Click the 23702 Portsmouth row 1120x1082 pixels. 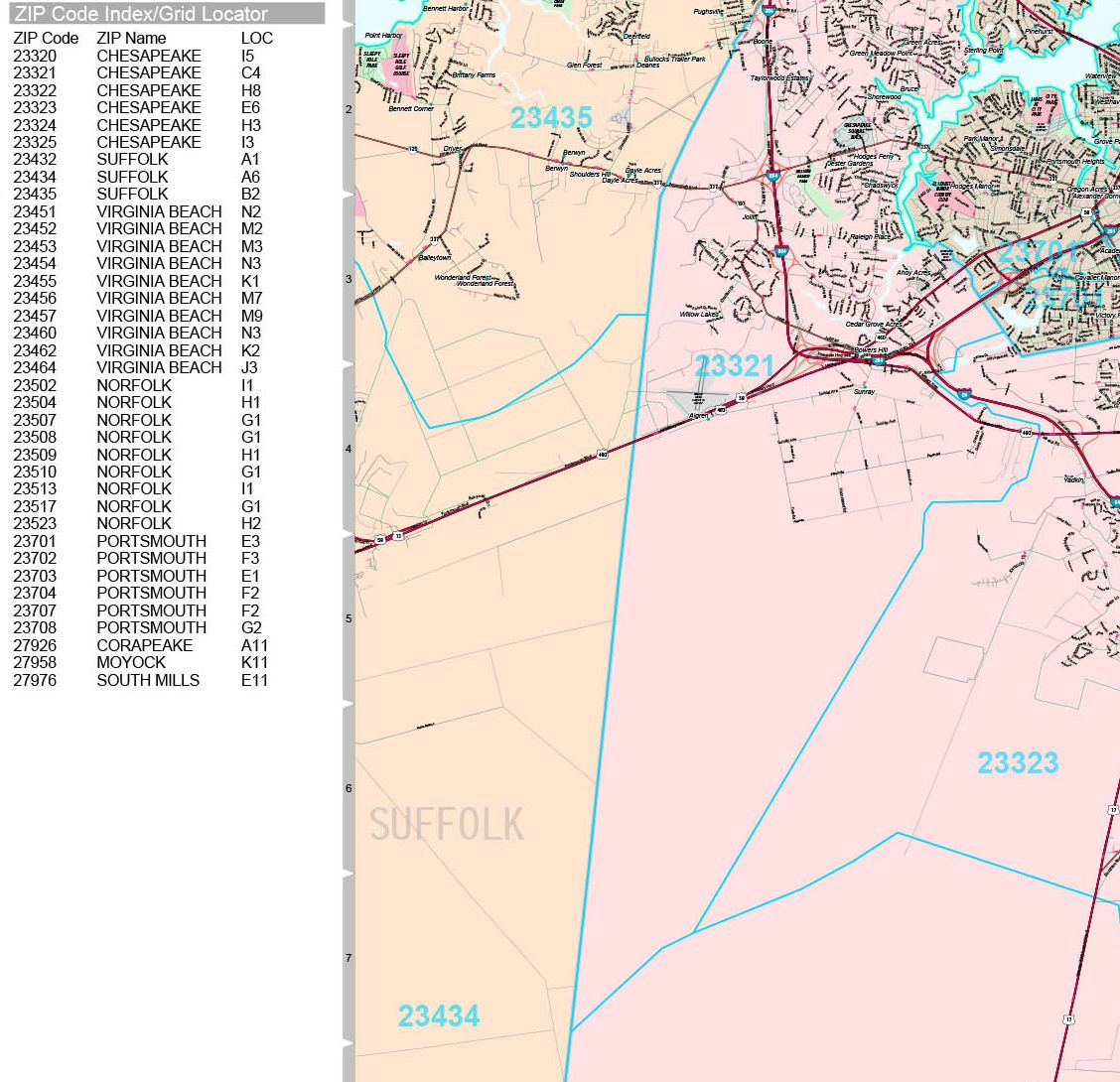pos(143,558)
